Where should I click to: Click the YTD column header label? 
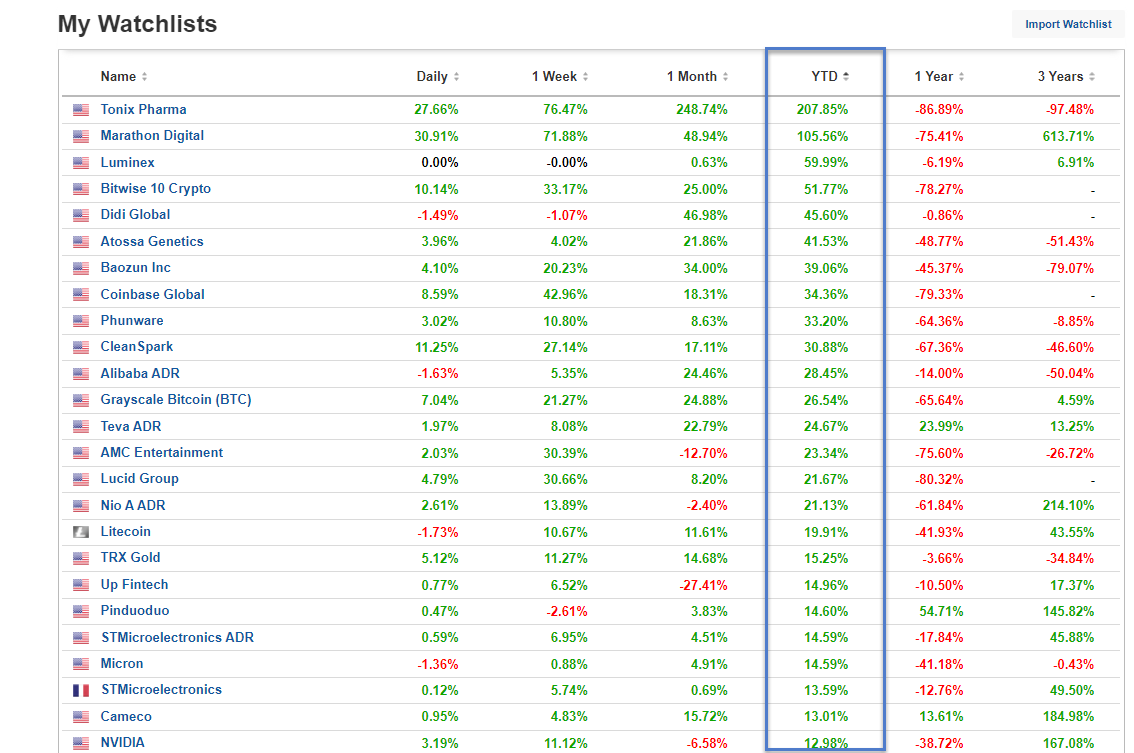point(824,76)
